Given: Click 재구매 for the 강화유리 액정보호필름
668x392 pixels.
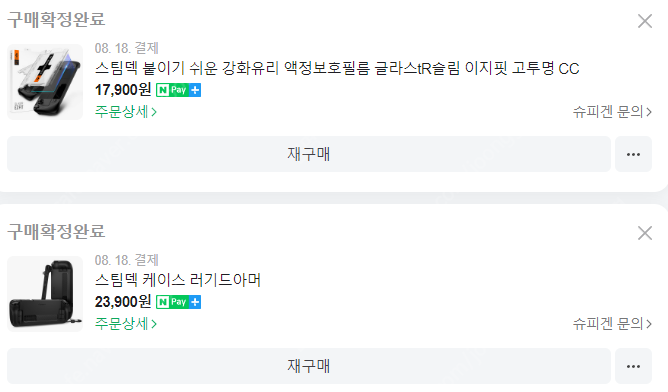Looking at the screenshot, I should [x=309, y=154].
